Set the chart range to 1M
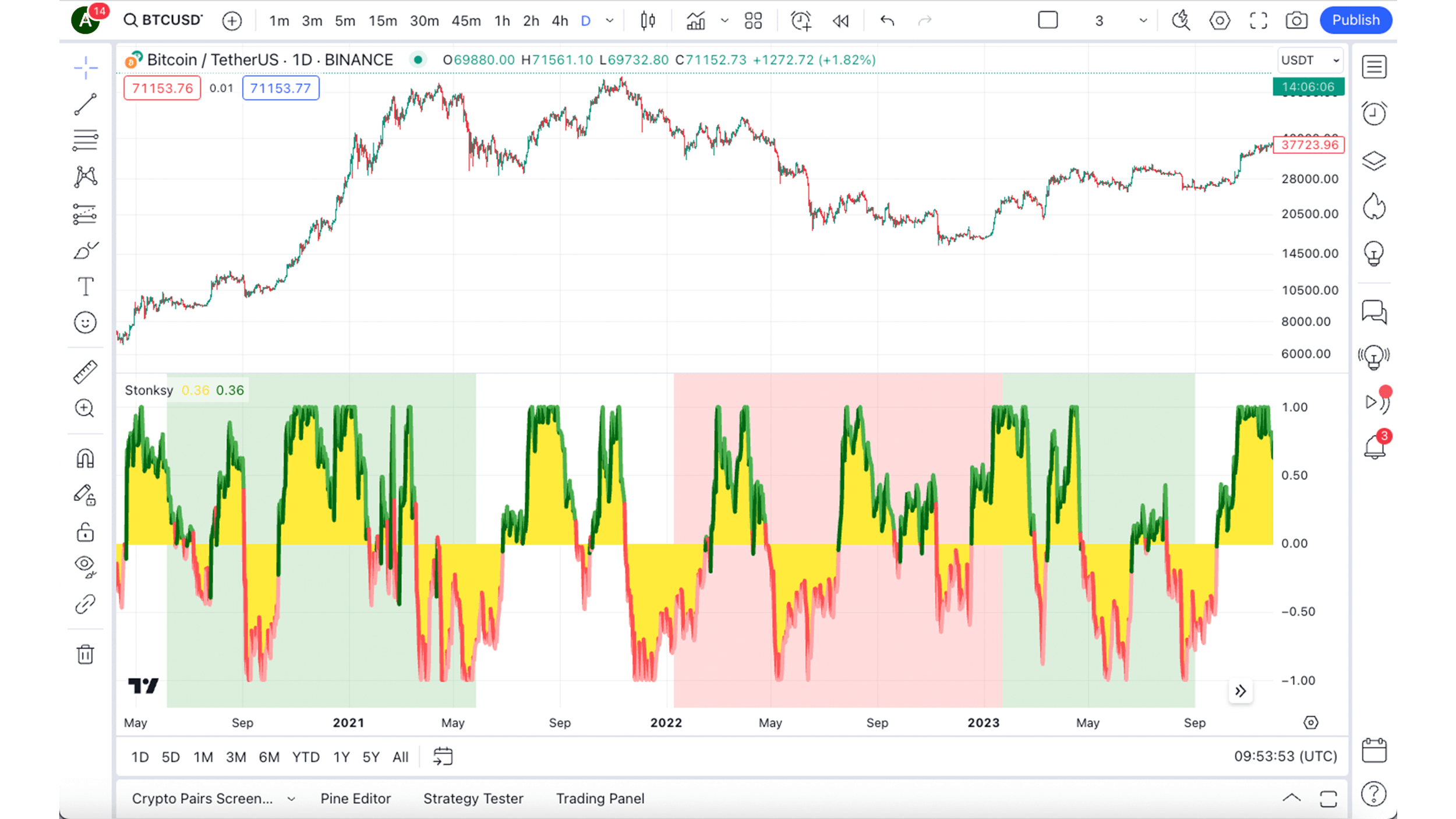Screen dimensions: 1456x819 pos(203,757)
